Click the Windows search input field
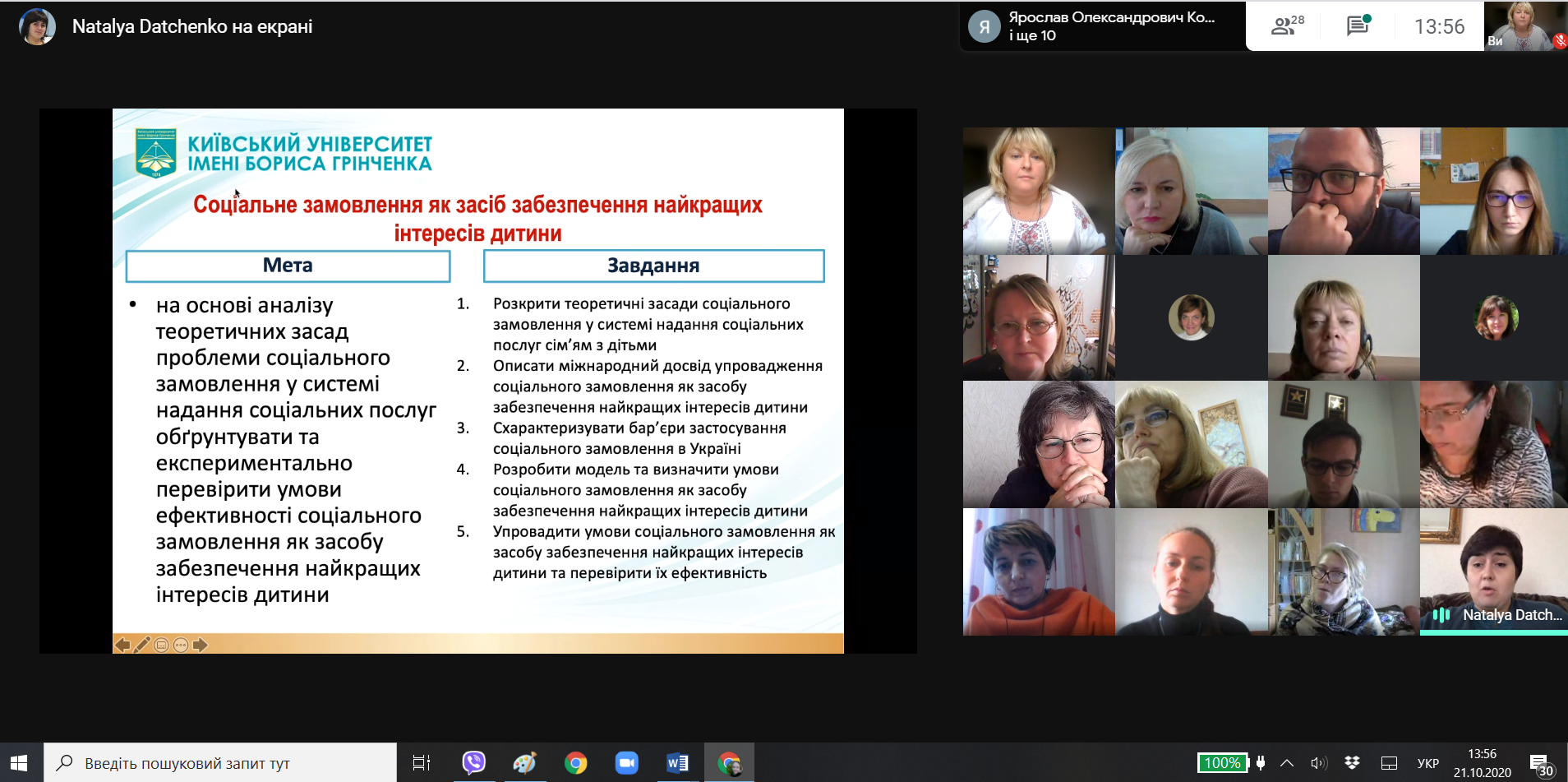Image resolution: width=1568 pixels, height=782 pixels. coord(222,763)
